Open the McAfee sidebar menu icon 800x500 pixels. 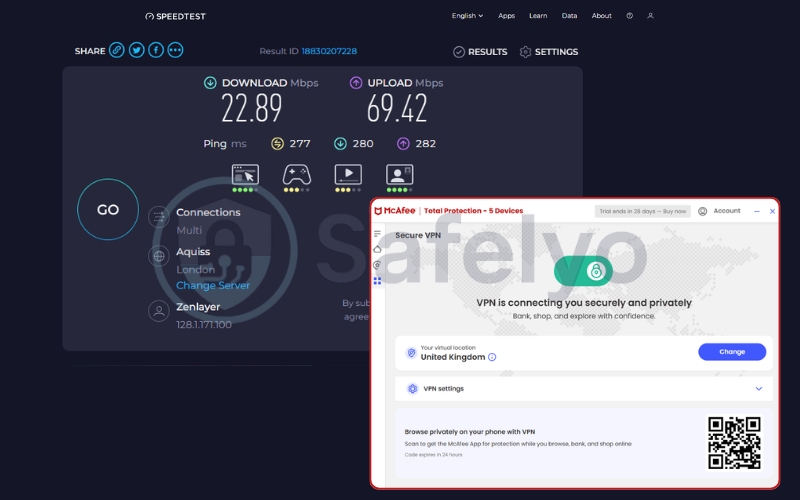pyautogui.click(x=377, y=234)
